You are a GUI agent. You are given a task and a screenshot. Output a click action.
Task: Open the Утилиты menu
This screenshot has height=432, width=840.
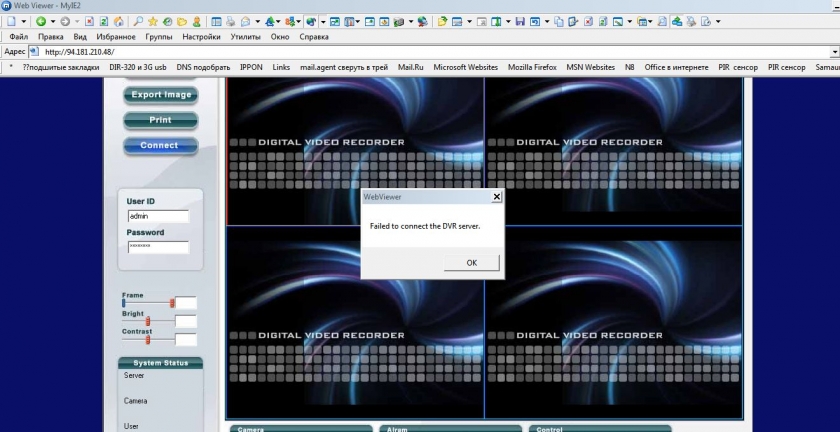[x=245, y=37]
